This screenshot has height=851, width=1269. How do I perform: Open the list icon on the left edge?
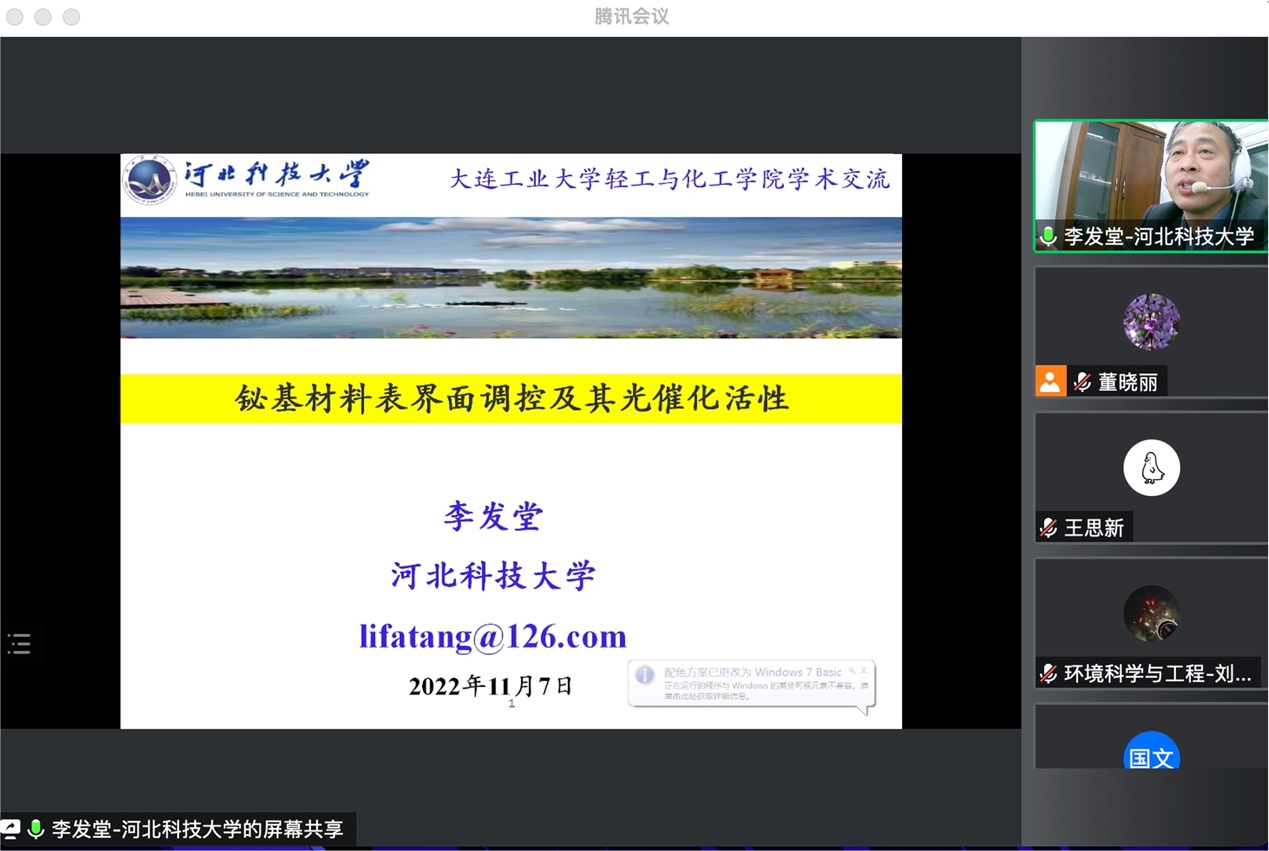(19, 644)
